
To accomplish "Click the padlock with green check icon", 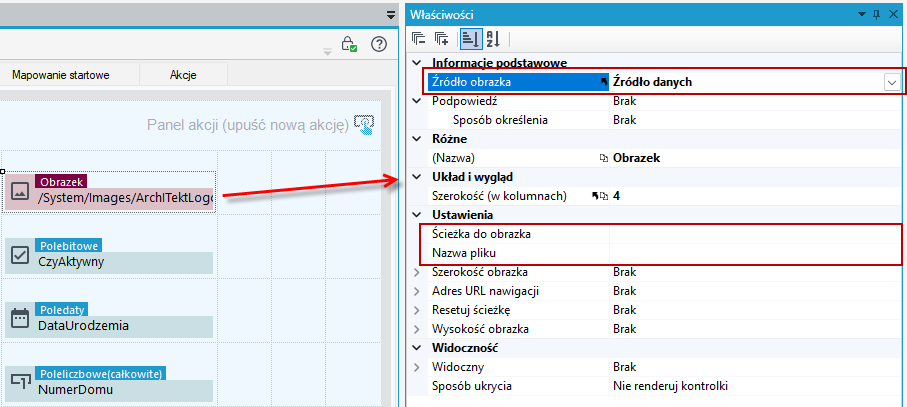I will click(349, 44).
